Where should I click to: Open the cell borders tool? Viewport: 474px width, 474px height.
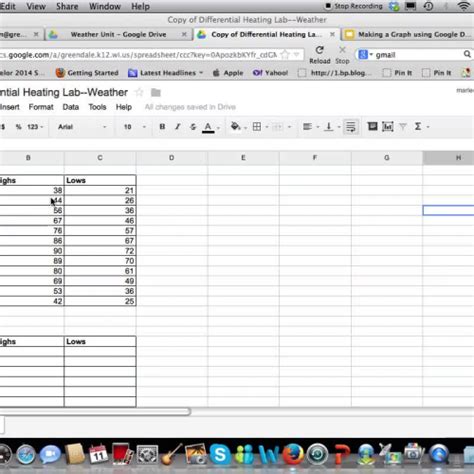pyautogui.click(x=257, y=127)
